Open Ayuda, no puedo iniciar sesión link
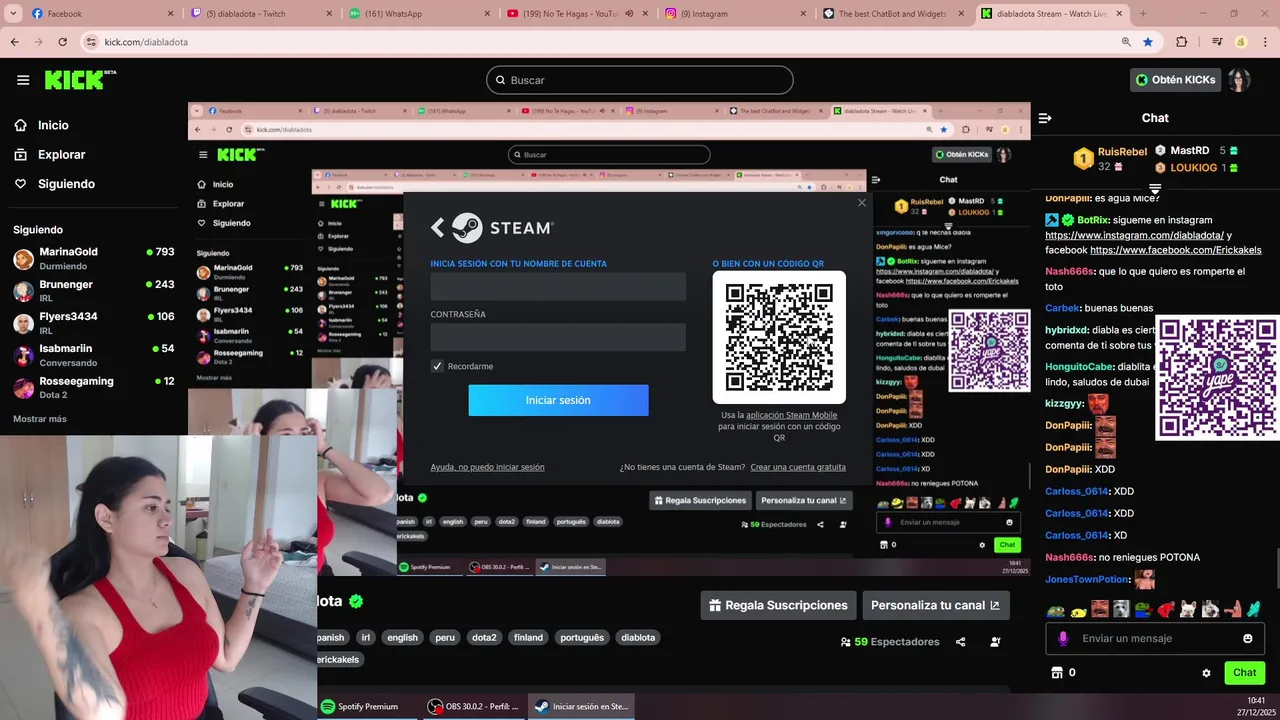Image resolution: width=1280 pixels, height=720 pixels. point(487,467)
